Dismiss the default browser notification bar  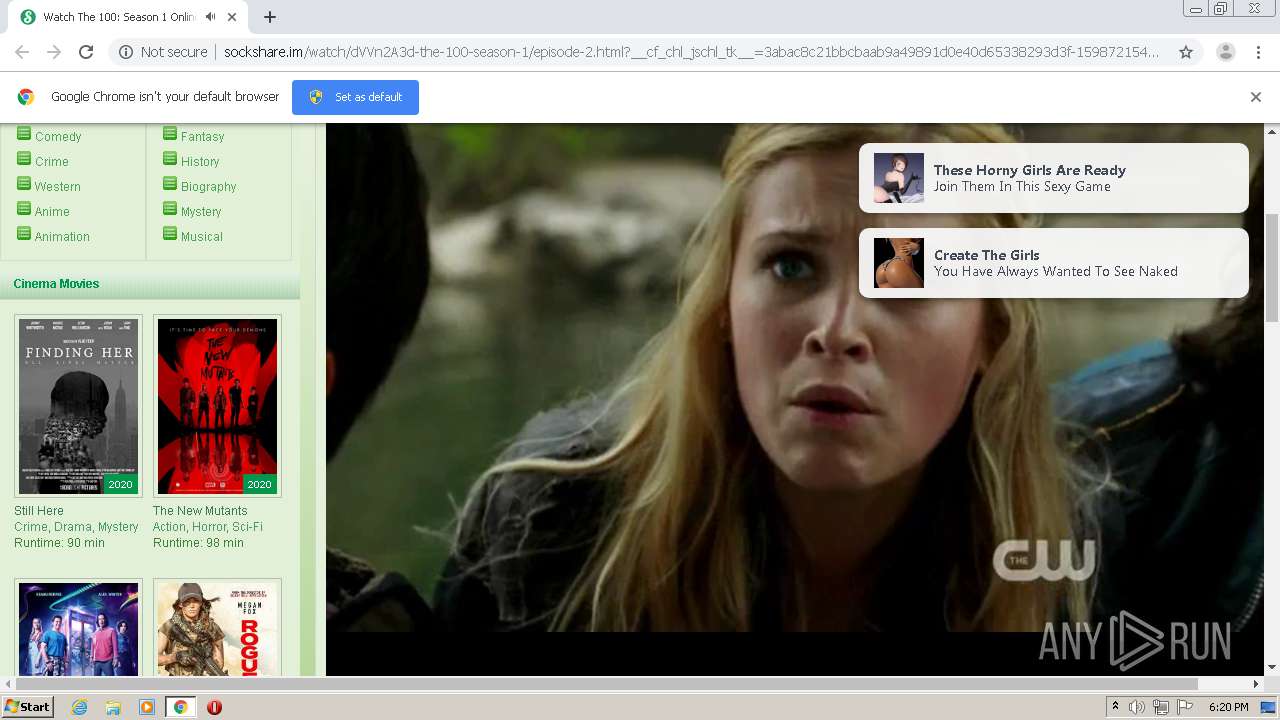pos(1256,97)
